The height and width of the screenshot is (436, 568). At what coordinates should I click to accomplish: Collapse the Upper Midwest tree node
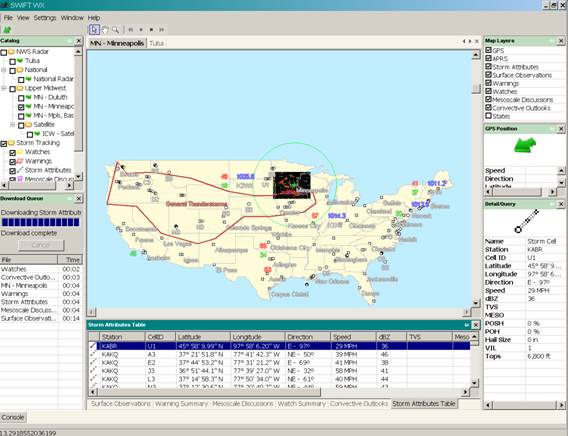point(4,88)
